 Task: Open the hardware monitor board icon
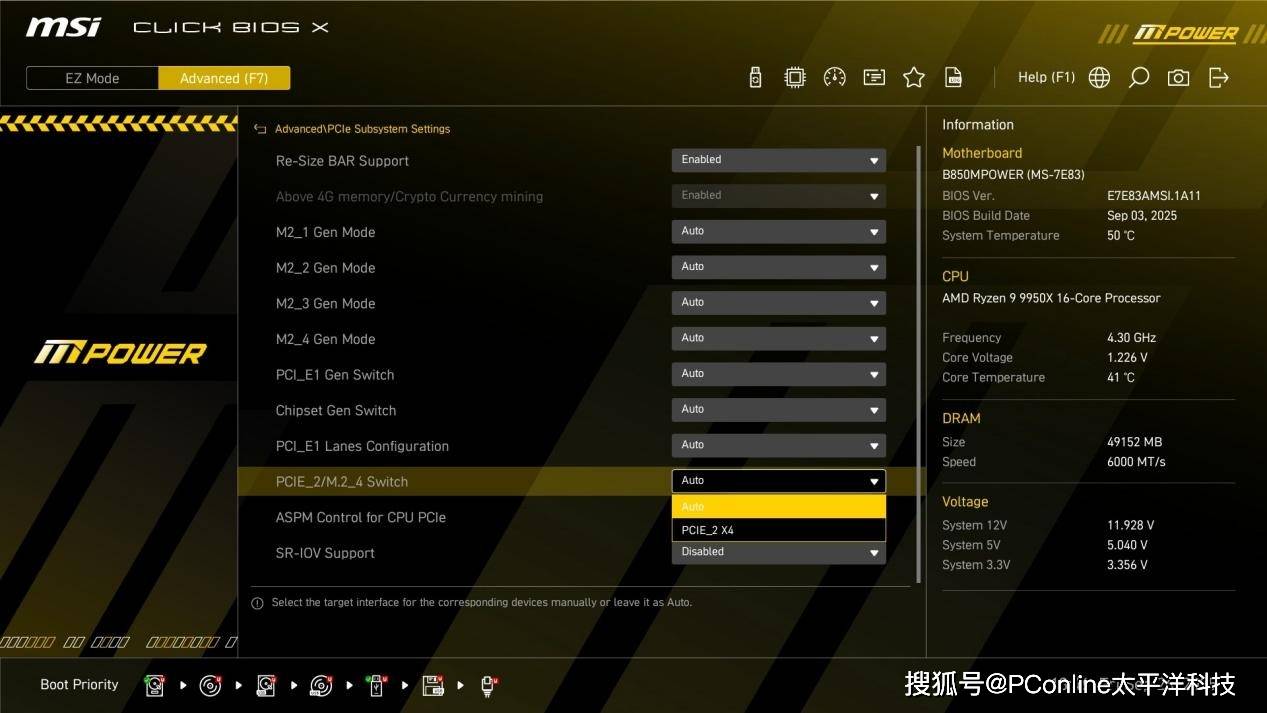(x=874, y=77)
